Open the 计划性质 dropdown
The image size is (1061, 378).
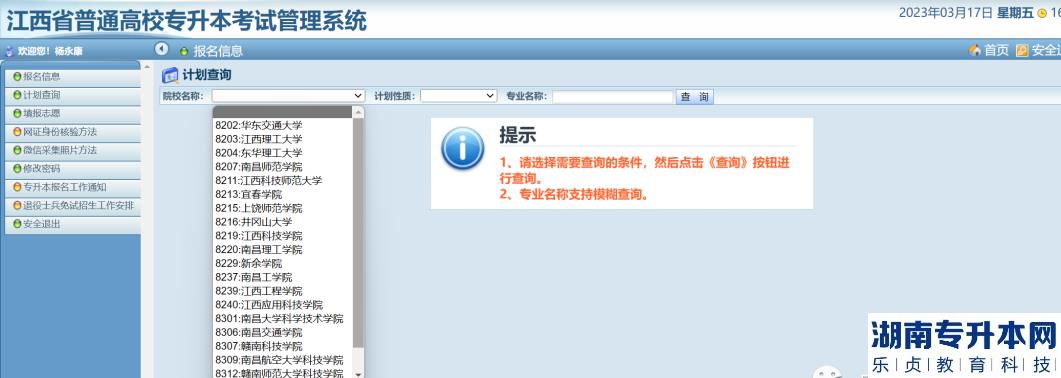click(x=459, y=96)
